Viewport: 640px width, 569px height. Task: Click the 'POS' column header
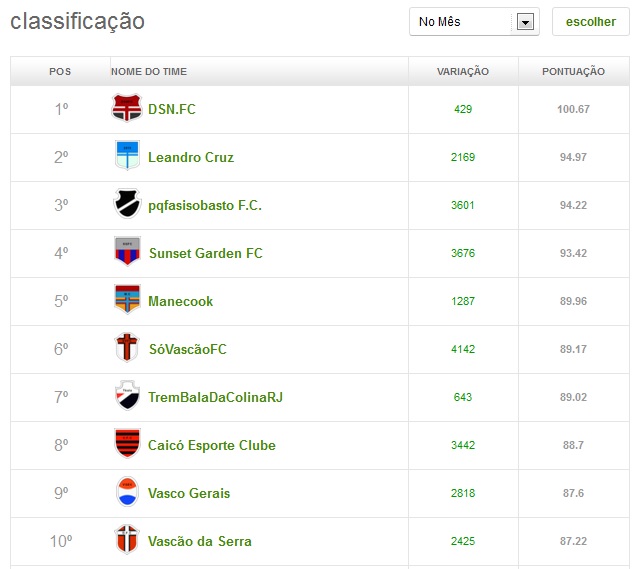(x=60, y=72)
